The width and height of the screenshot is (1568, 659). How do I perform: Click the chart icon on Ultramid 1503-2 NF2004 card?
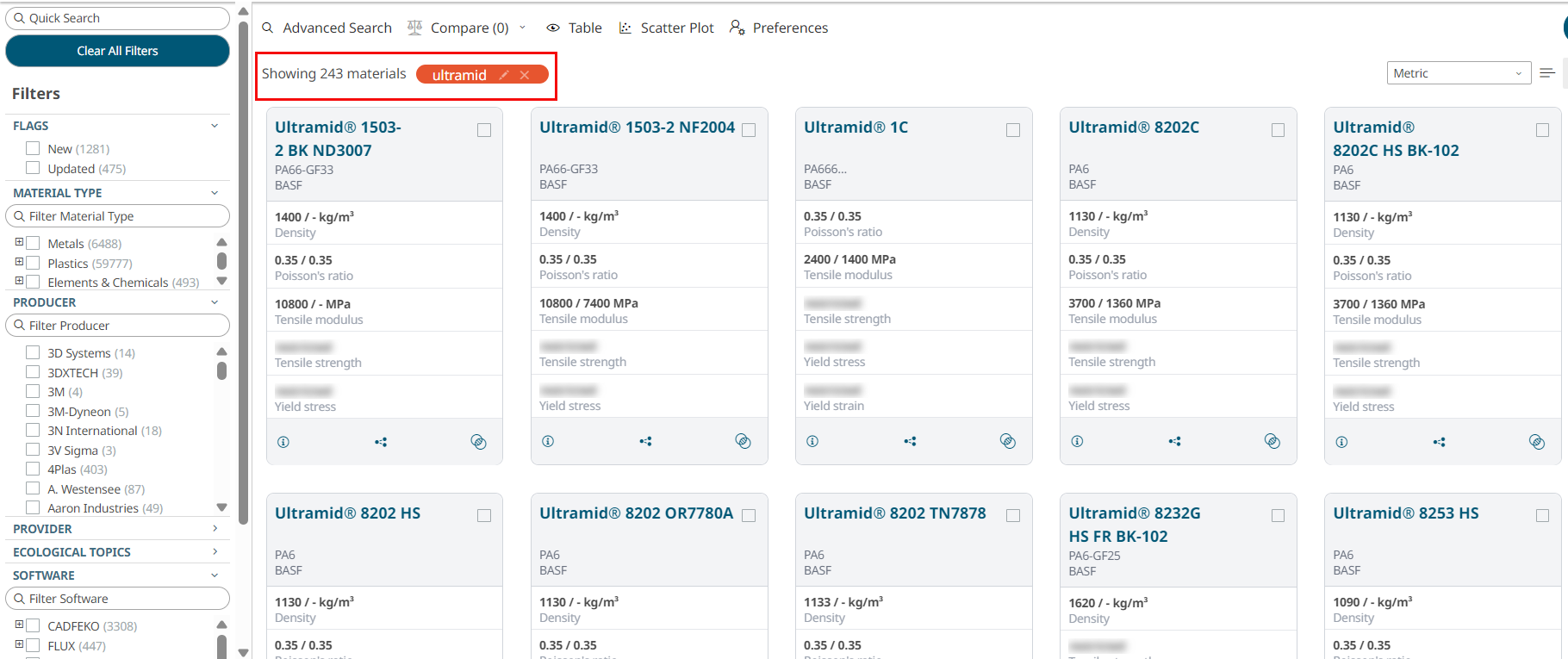click(743, 441)
